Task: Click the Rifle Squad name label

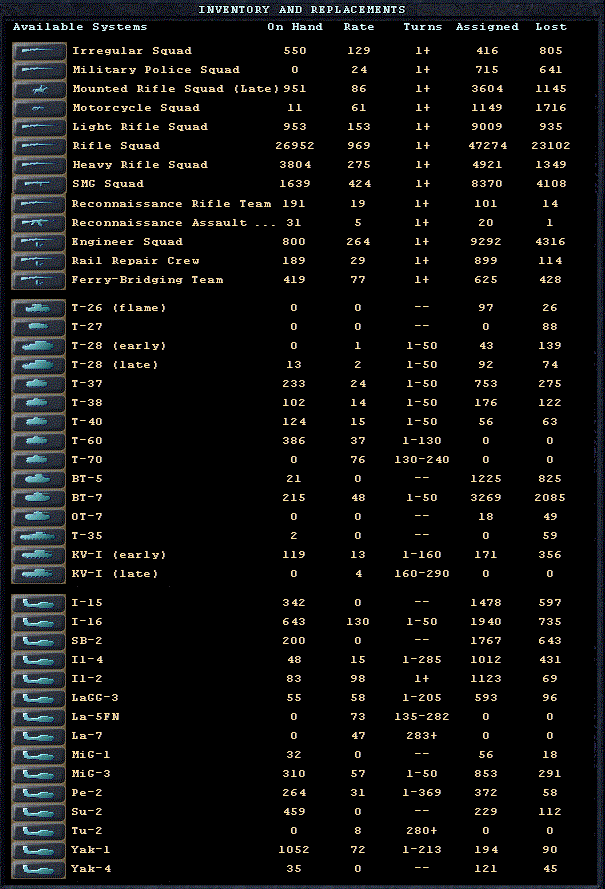Action: click(116, 146)
